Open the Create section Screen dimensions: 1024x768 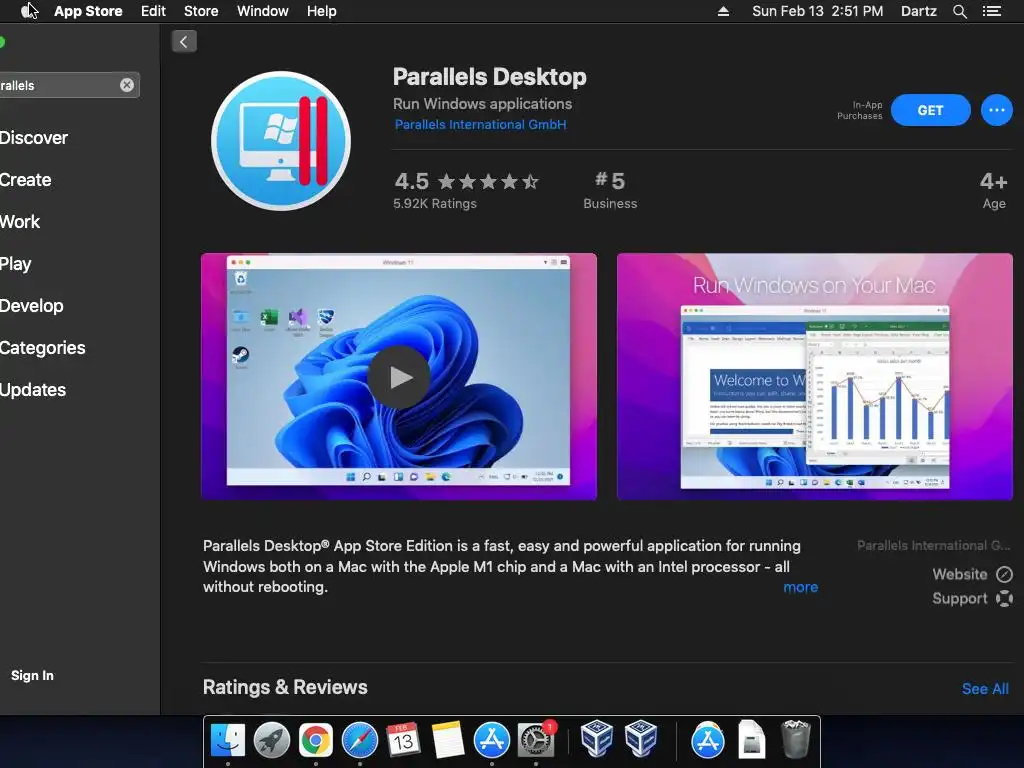click(25, 180)
